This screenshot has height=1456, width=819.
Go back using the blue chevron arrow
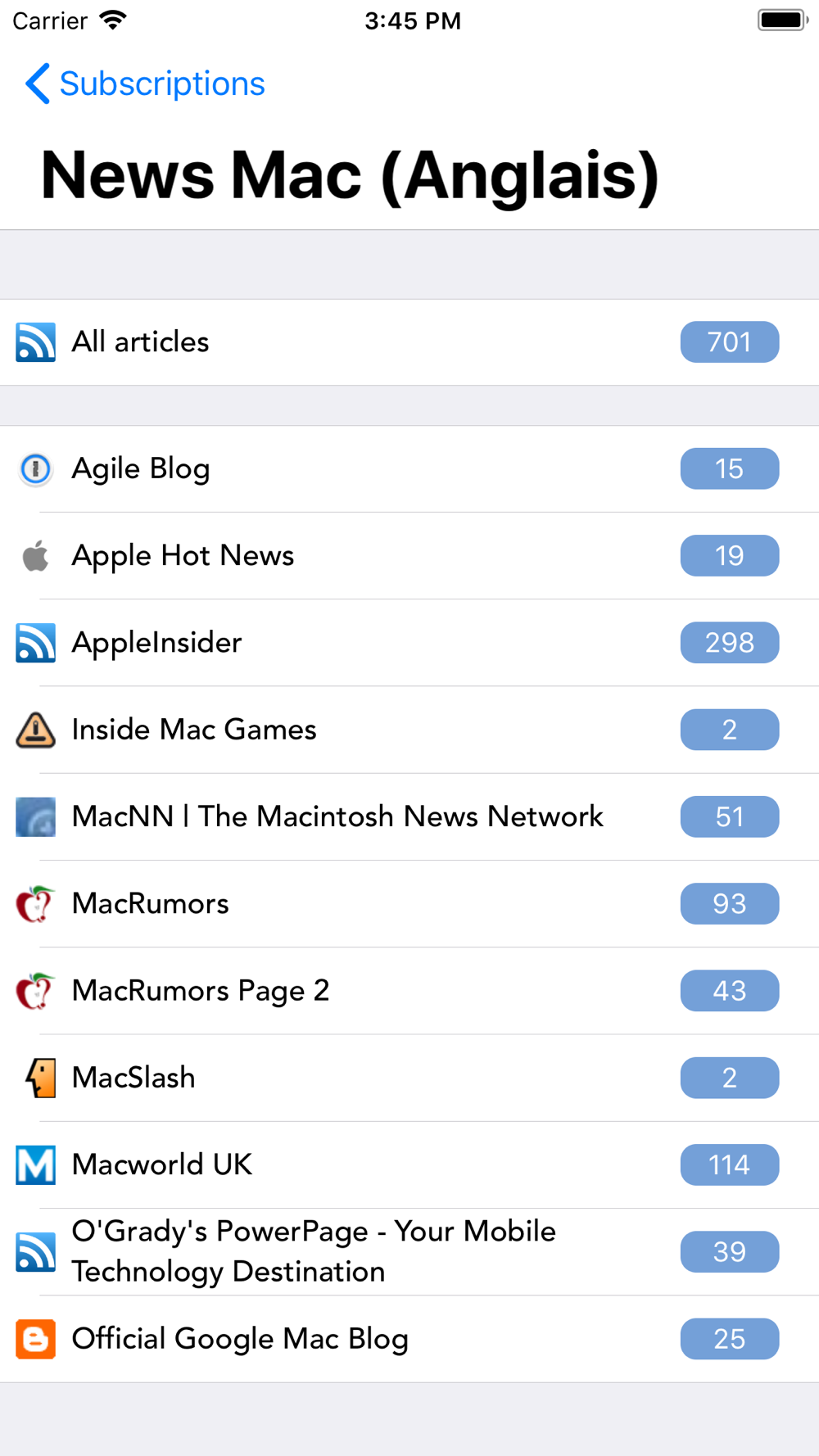tap(37, 84)
